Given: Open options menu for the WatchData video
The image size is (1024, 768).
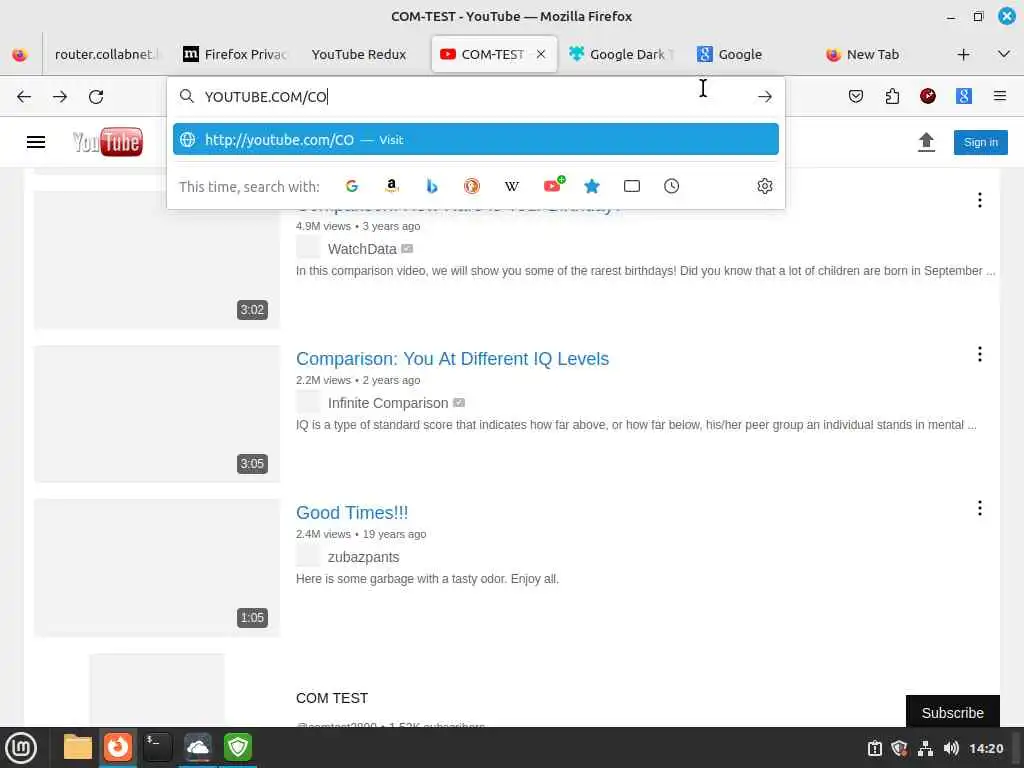Looking at the screenshot, I should point(980,200).
